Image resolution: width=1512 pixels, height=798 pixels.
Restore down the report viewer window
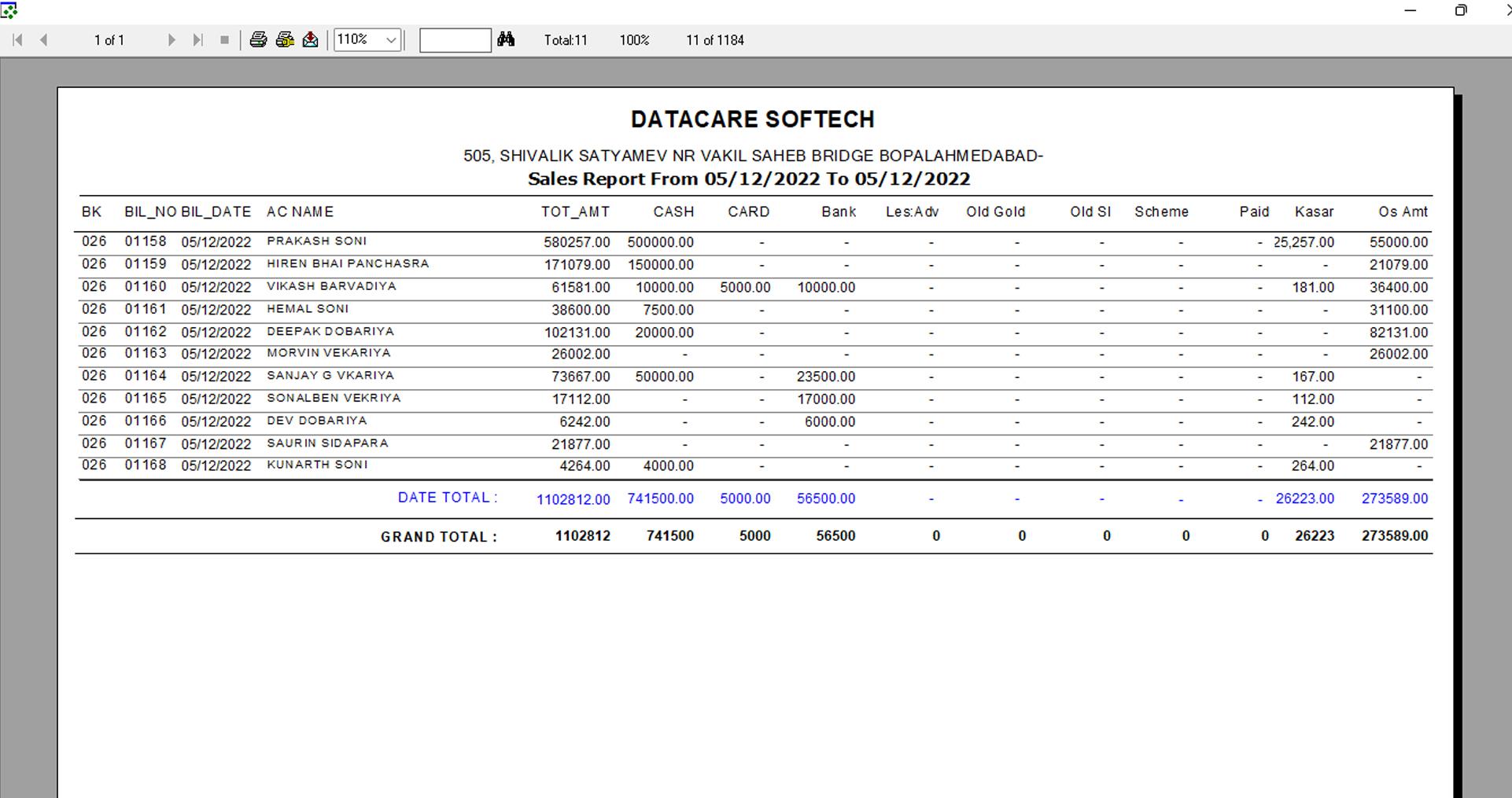click(x=1461, y=10)
